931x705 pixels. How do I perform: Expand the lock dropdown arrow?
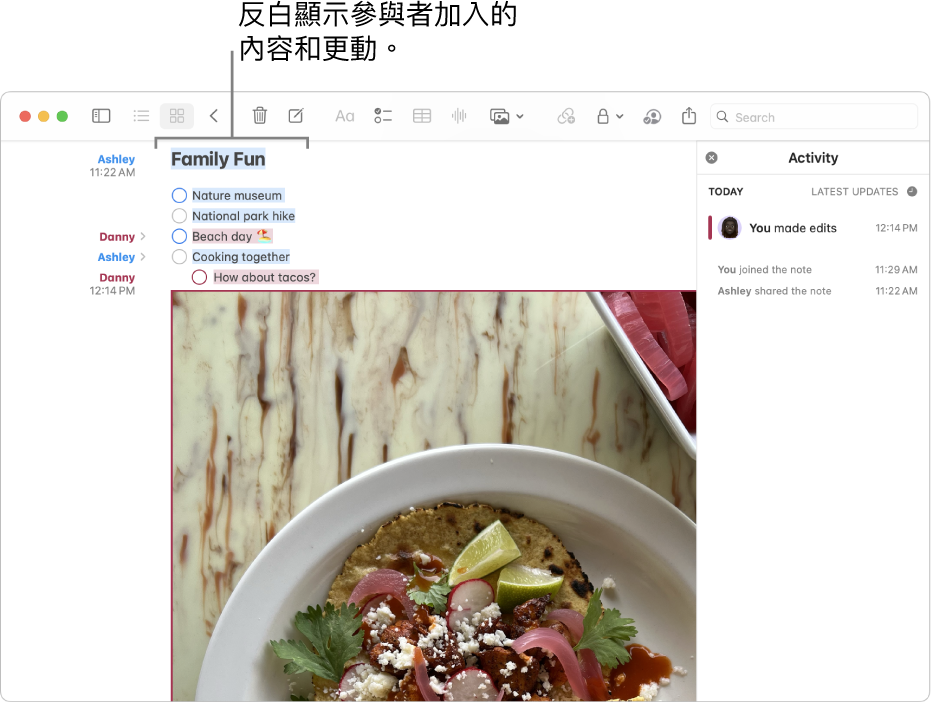tap(619, 116)
